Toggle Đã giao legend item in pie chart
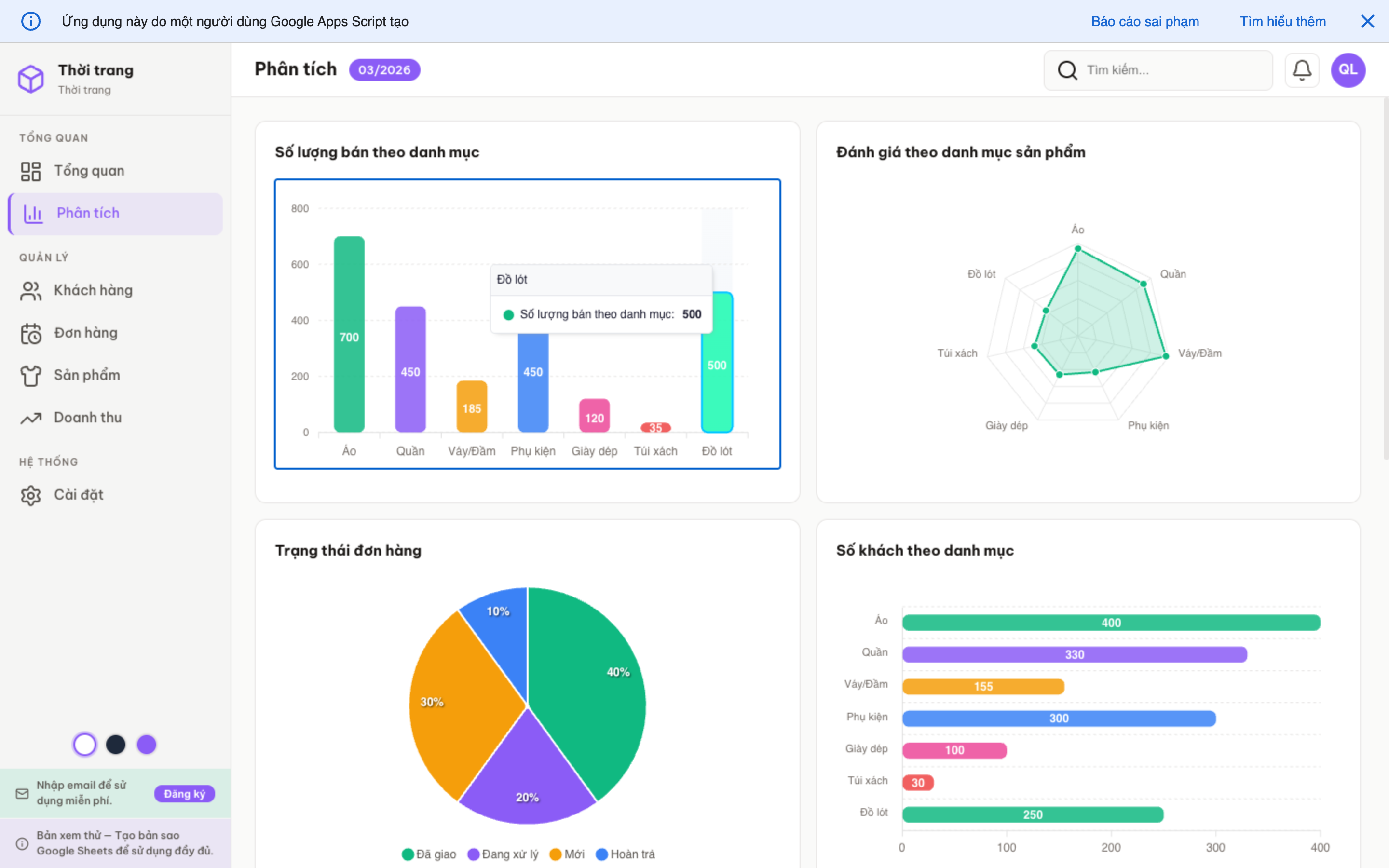This screenshot has width=1389, height=868. (429, 854)
